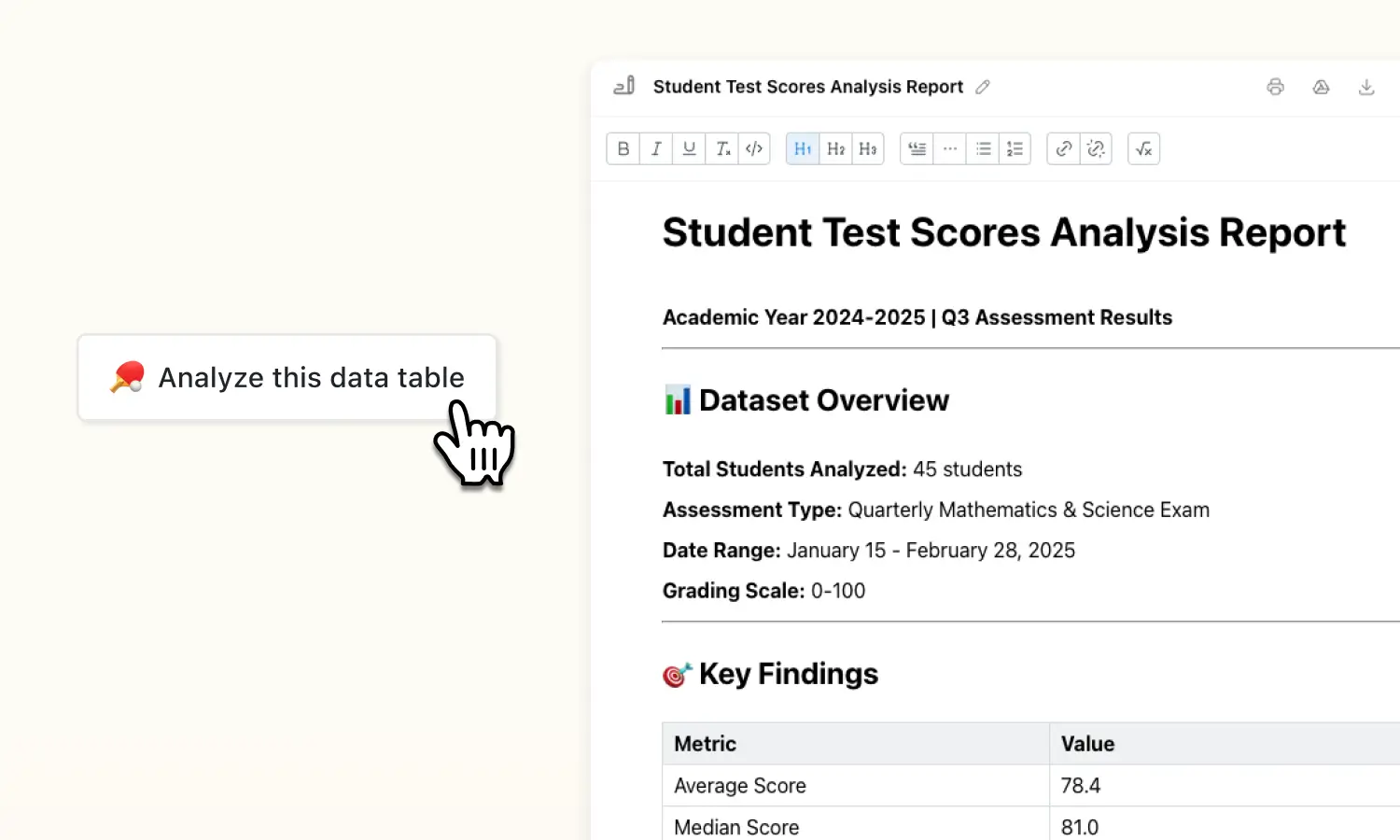The image size is (1400, 840).
Task: Click the Analyze this data table button
Action: (287, 377)
